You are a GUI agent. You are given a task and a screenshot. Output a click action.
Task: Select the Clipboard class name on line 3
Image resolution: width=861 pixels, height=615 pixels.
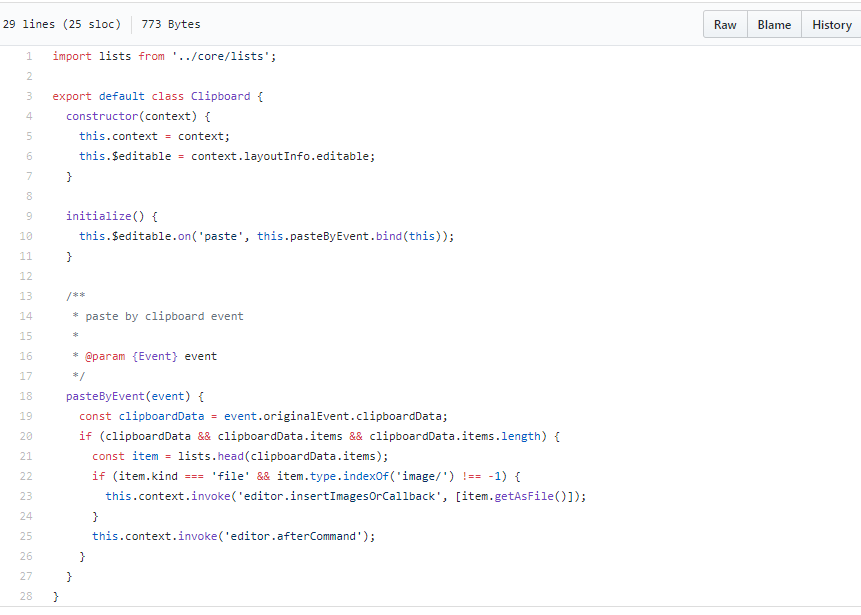pyautogui.click(x=220, y=96)
